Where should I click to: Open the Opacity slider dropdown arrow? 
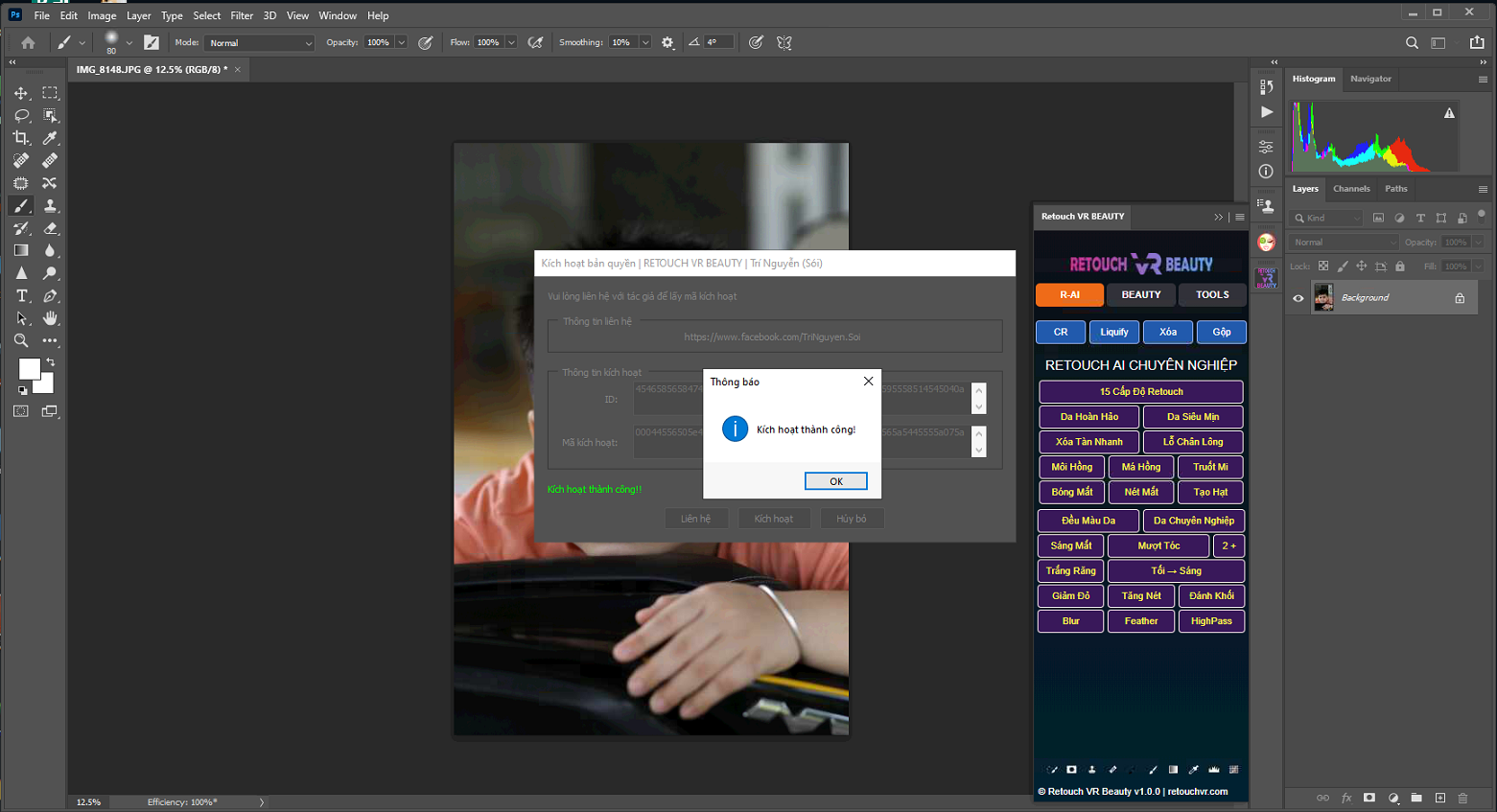(x=402, y=42)
